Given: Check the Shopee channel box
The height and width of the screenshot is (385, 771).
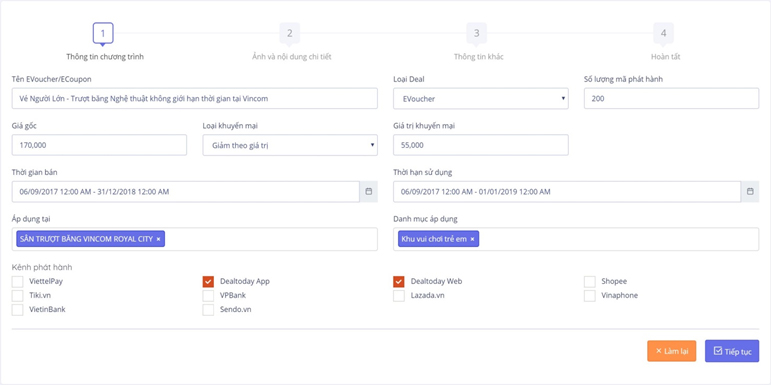Looking at the screenshot, I should tap(590, 282).
